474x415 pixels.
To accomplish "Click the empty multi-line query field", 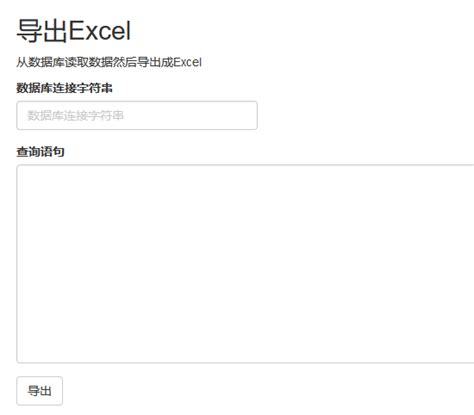I will (x=245, y=264).
